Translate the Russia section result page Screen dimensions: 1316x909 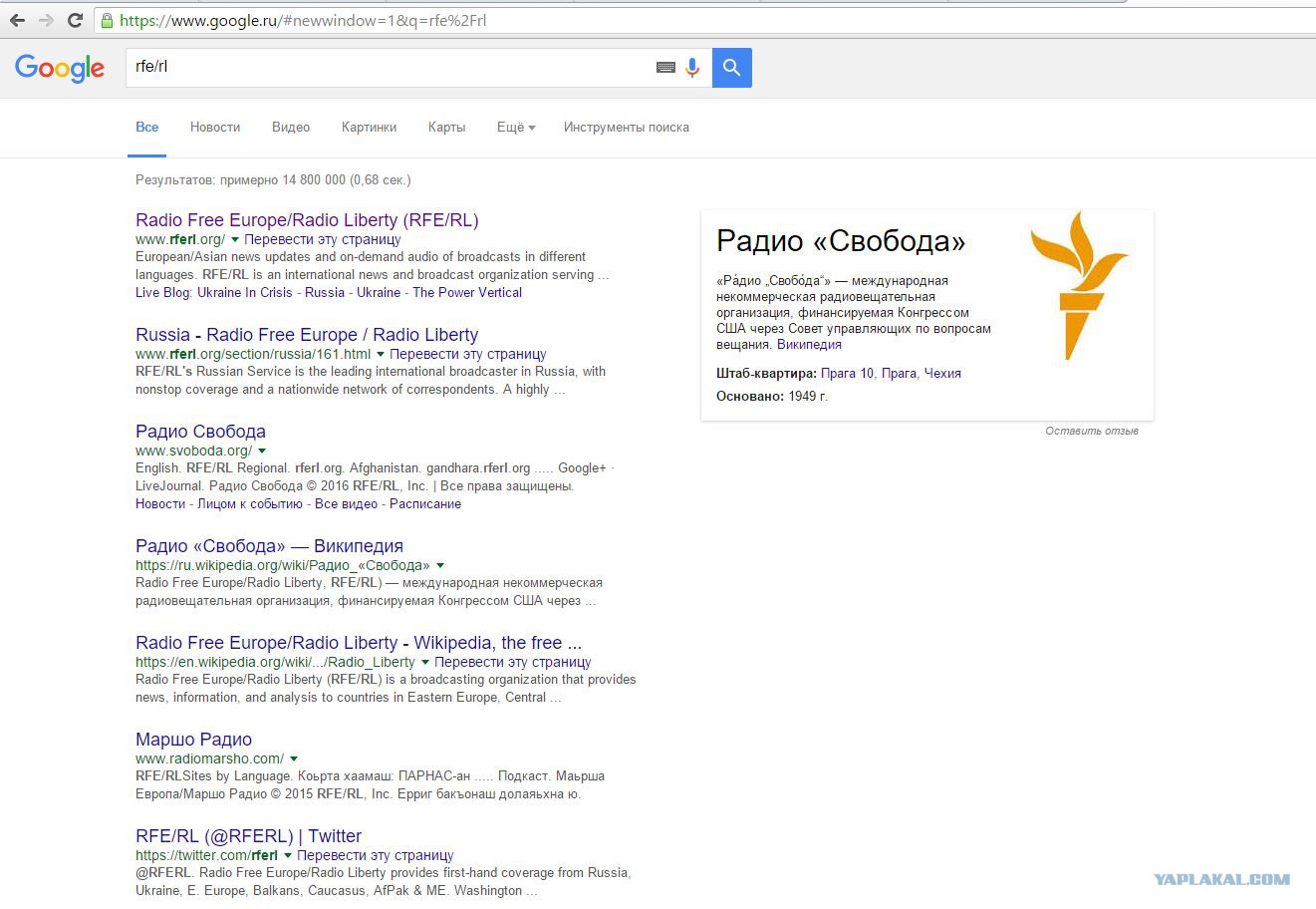click(x=468, y=355)
